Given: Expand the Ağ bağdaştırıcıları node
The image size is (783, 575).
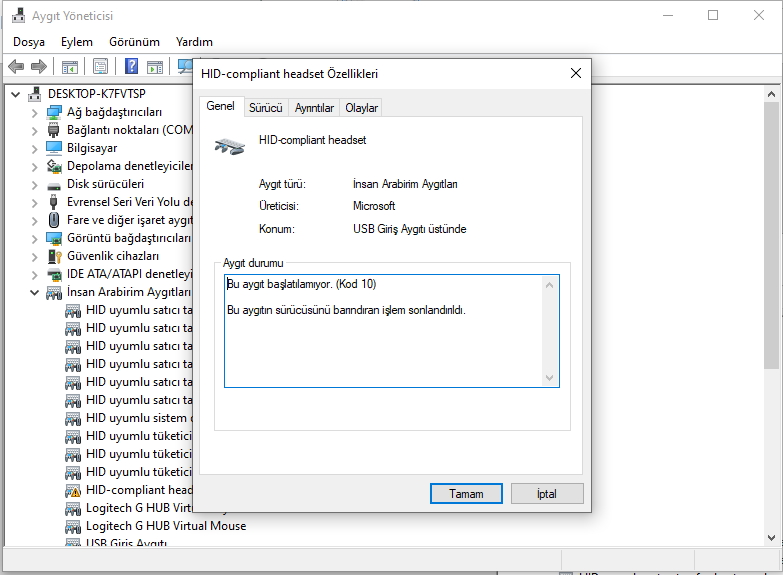Looking at the screenshot, I should tap(35, 112).
